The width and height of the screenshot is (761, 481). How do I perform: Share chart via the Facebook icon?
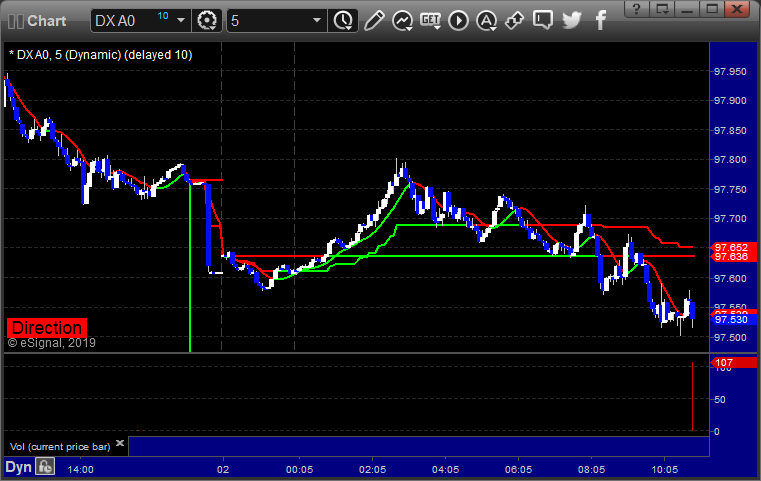(601, 21)
